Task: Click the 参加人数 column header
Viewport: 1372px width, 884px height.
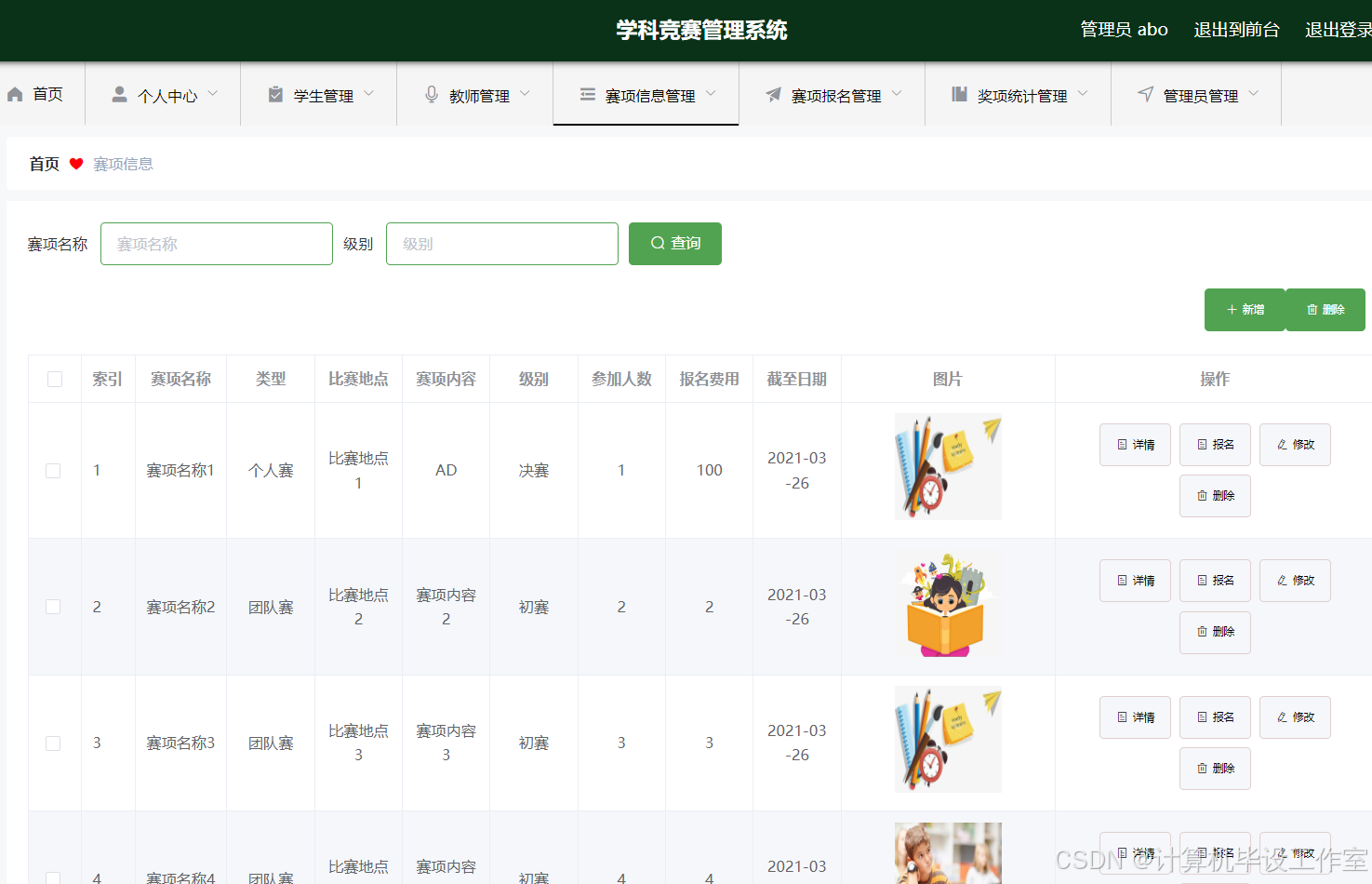Action: (x=621, y=379)
